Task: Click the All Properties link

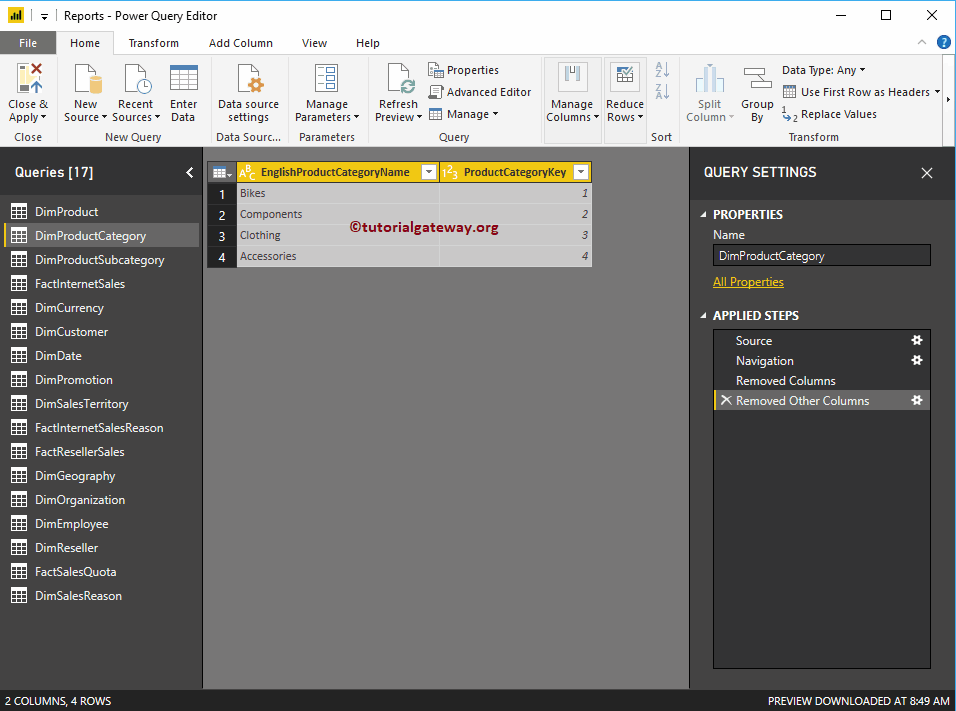Action: click(748, 282)
